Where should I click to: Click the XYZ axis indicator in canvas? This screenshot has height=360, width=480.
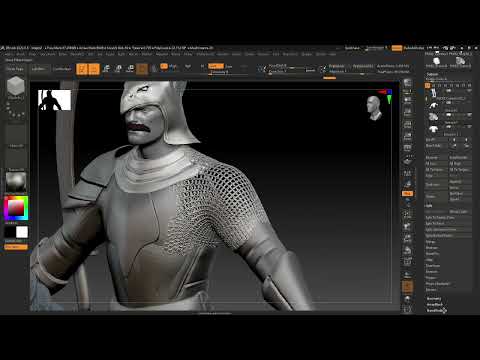point(387,95)
